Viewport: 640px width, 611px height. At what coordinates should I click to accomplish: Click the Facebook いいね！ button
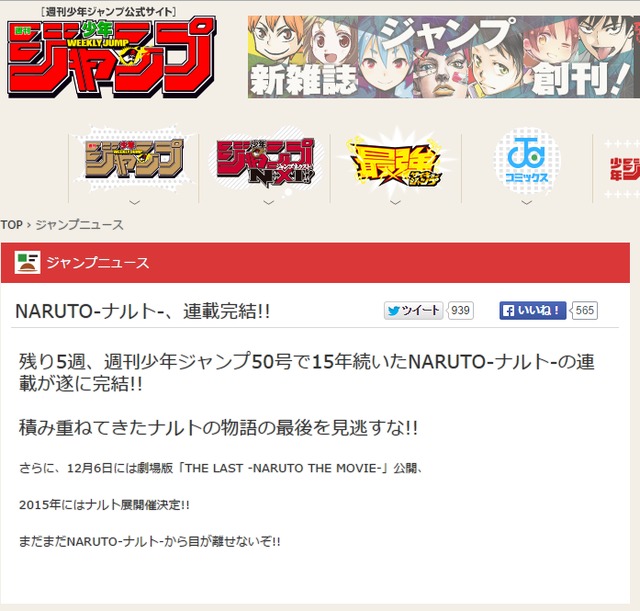[x=533, y=311]
